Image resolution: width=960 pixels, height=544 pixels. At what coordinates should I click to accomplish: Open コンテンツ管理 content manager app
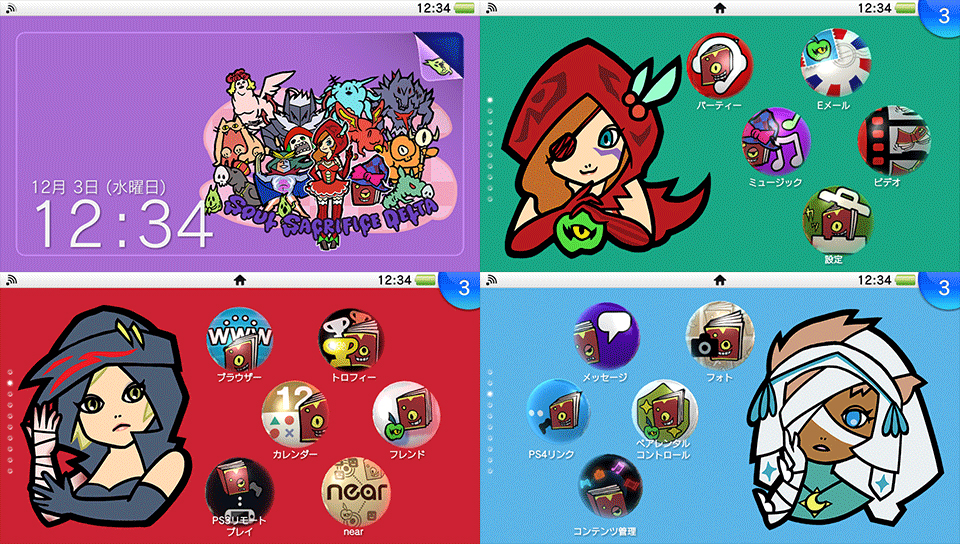pyautogui.click(x=610, y=488)
